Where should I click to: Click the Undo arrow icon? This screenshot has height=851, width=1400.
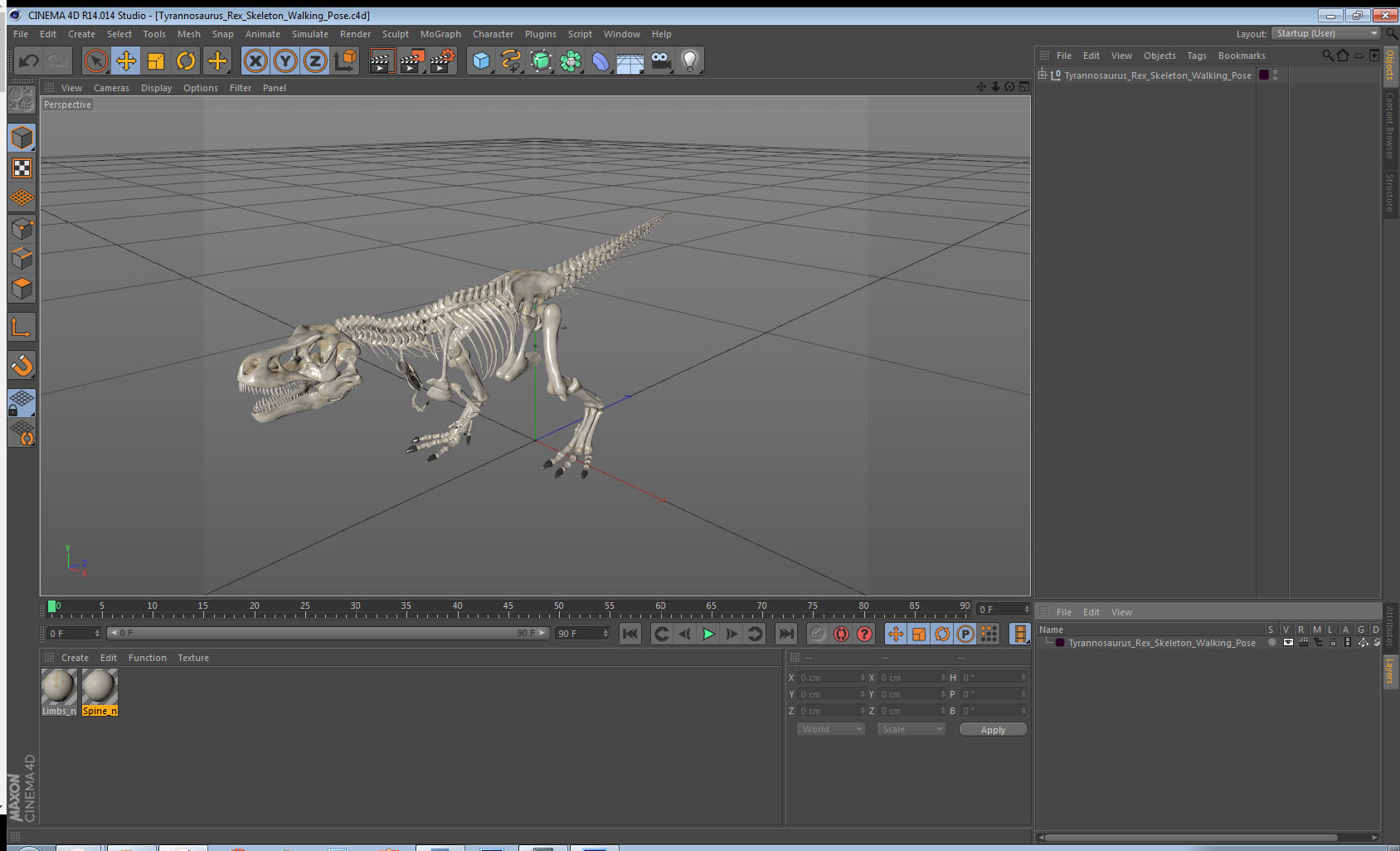(28, 61)
